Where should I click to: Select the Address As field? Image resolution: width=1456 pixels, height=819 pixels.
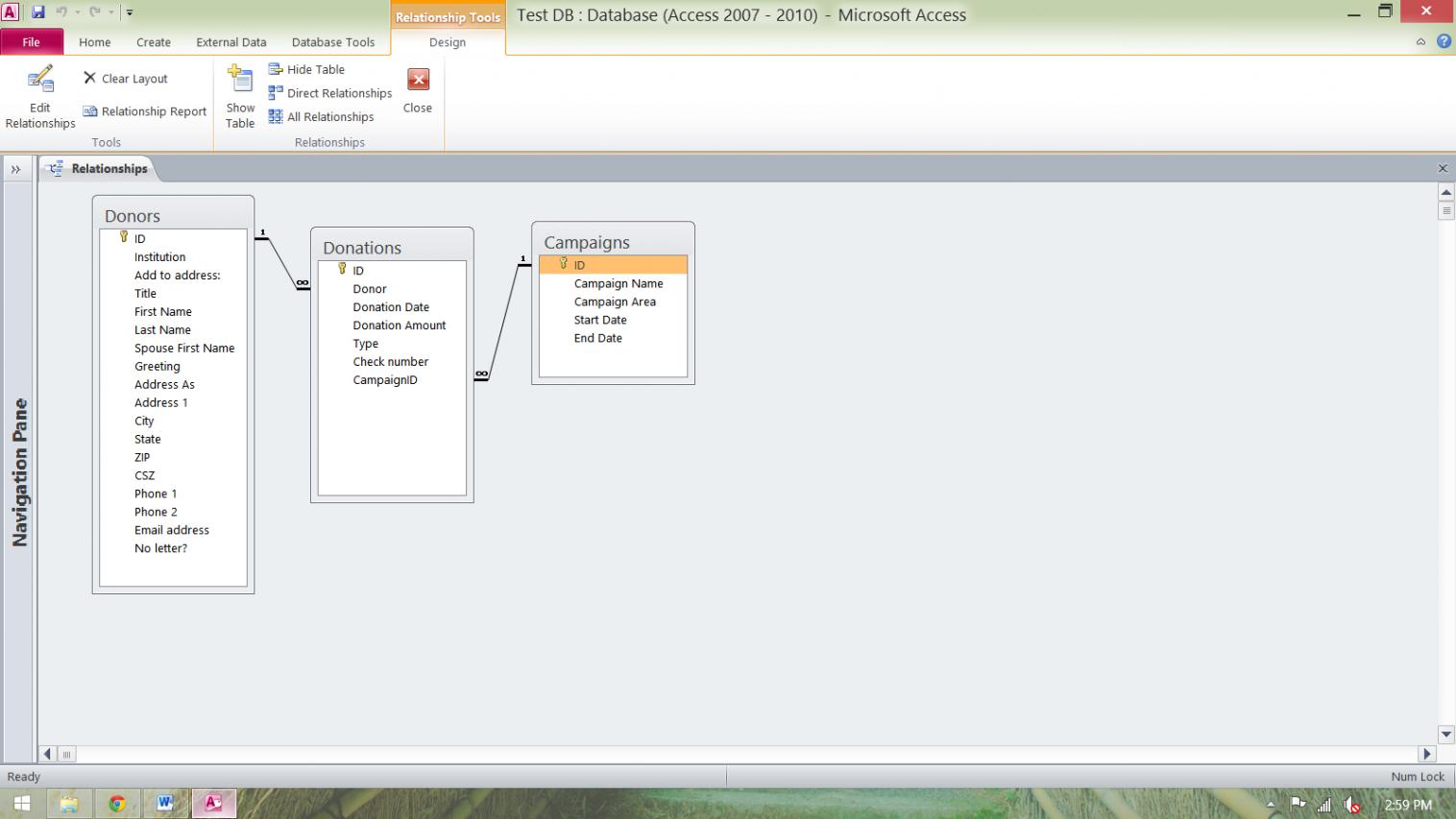173,385
